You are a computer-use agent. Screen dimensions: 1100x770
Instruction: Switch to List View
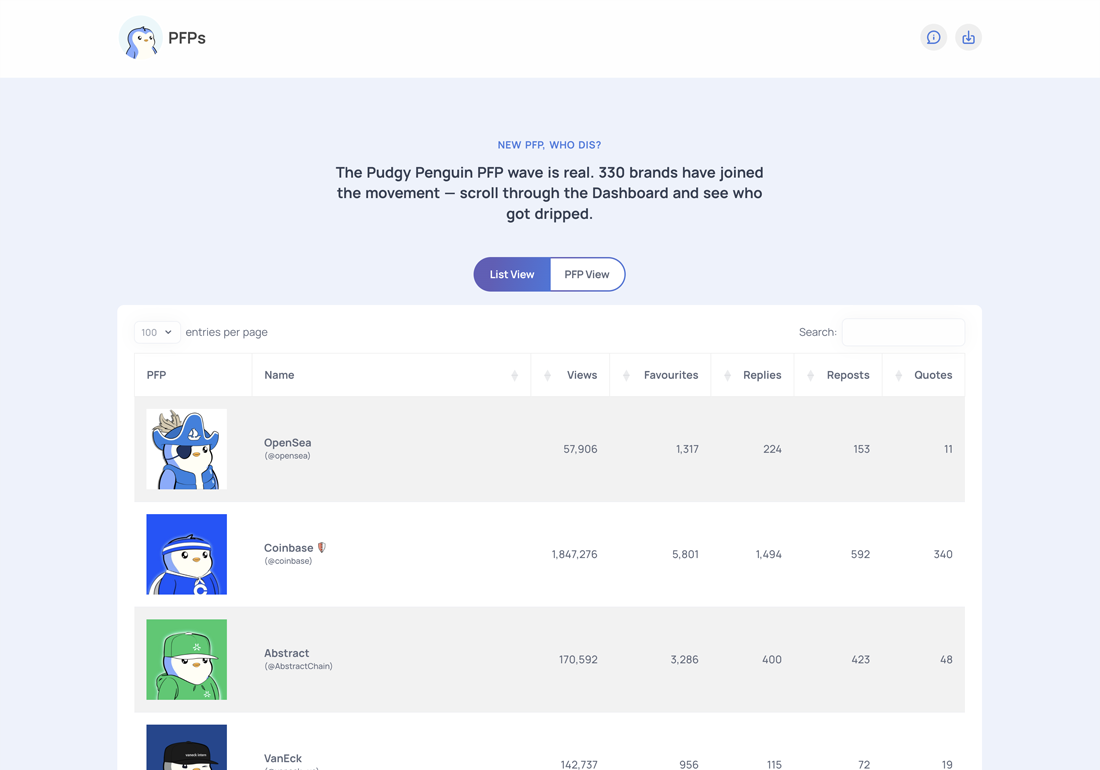[x=512, y=274]
